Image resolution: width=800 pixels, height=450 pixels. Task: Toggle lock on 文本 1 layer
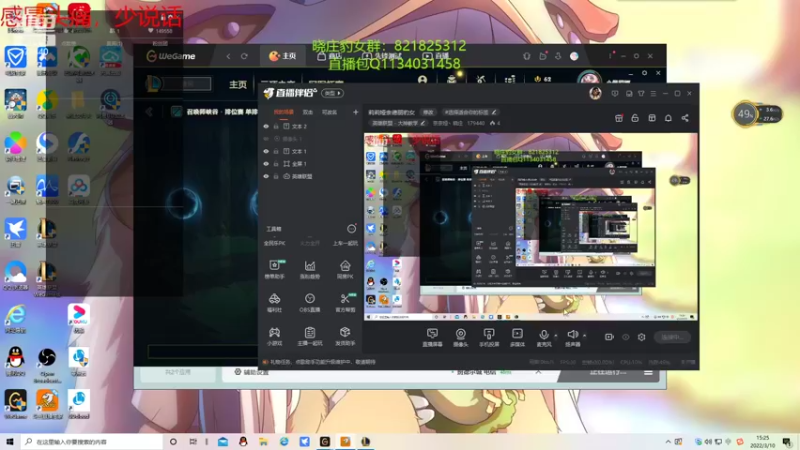[276, 151]
